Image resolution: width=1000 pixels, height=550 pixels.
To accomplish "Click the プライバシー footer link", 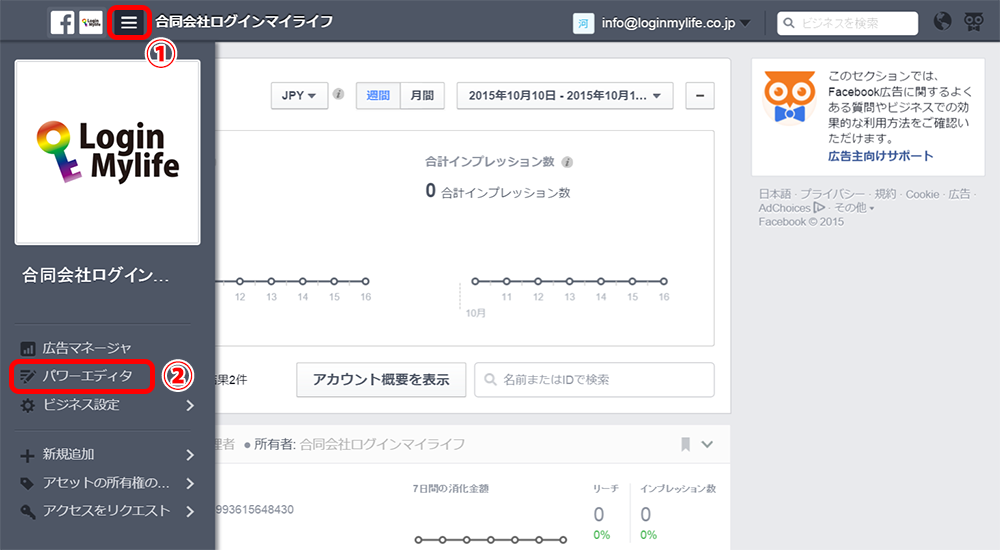I will (832, 194).
